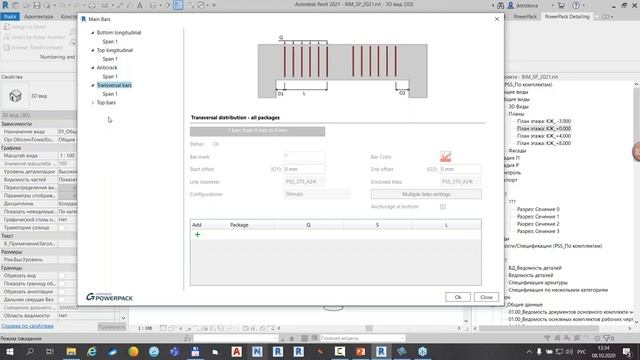Click the Start offset O1 input field
Viewport: 640px width, 360px height.
pos(304,169)
